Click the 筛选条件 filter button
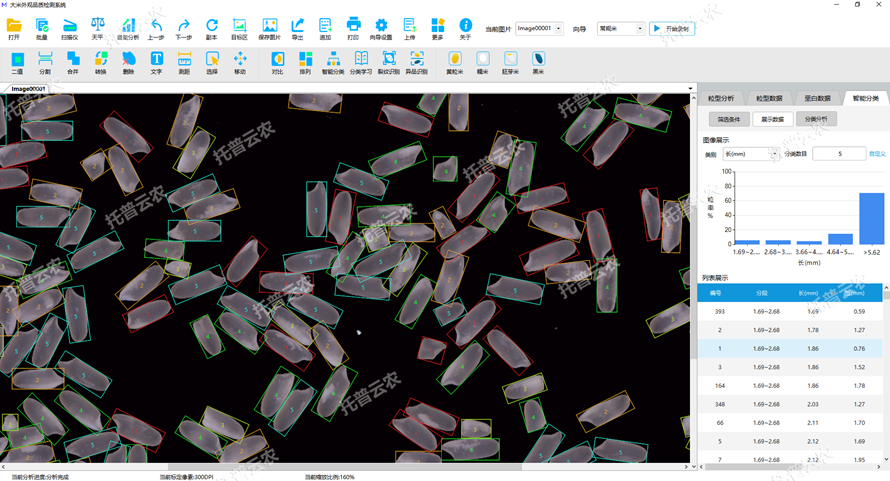 click(729, 119)
